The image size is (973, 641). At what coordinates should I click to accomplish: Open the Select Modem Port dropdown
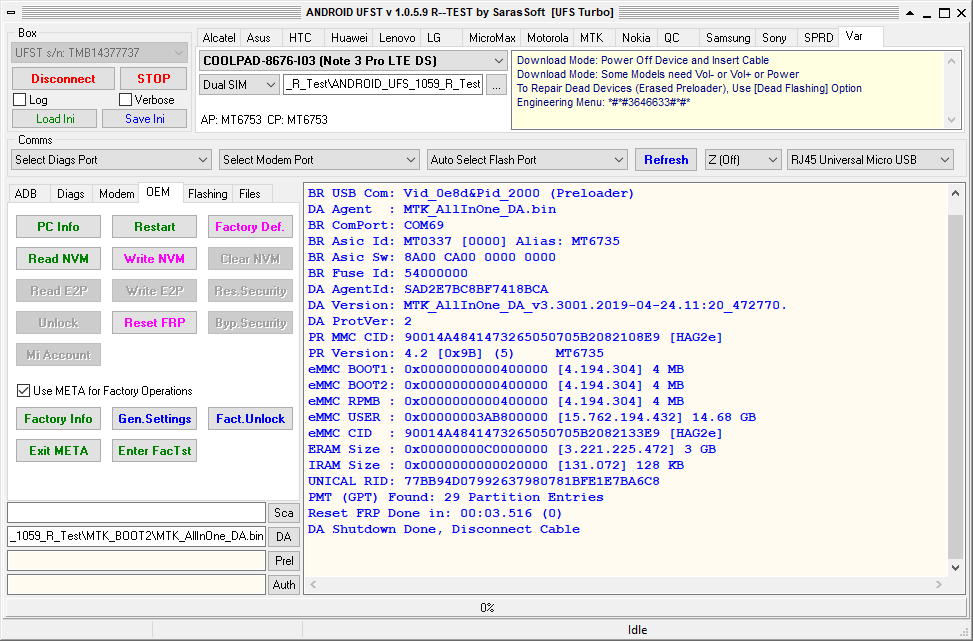point(320,159)
